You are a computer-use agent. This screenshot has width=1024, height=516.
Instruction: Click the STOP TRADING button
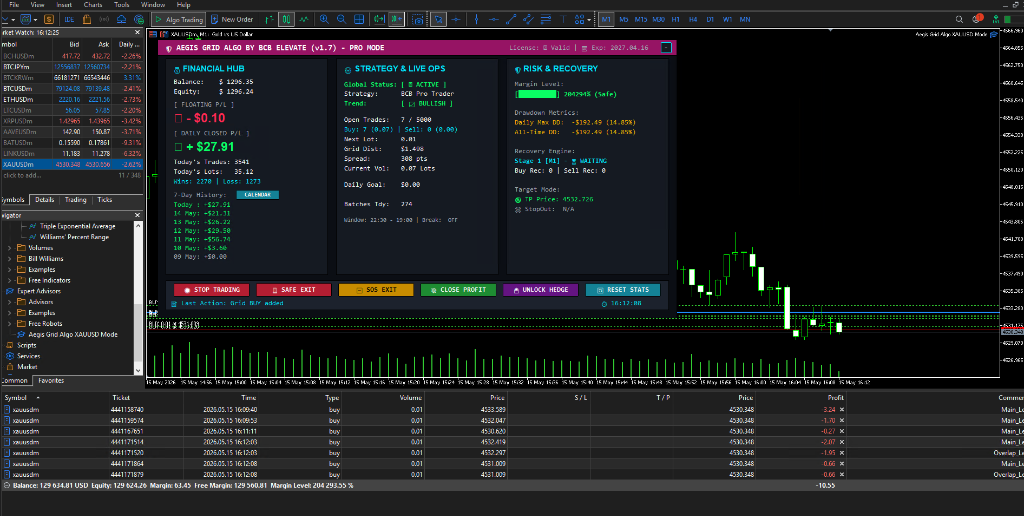[x=212, y=290]
